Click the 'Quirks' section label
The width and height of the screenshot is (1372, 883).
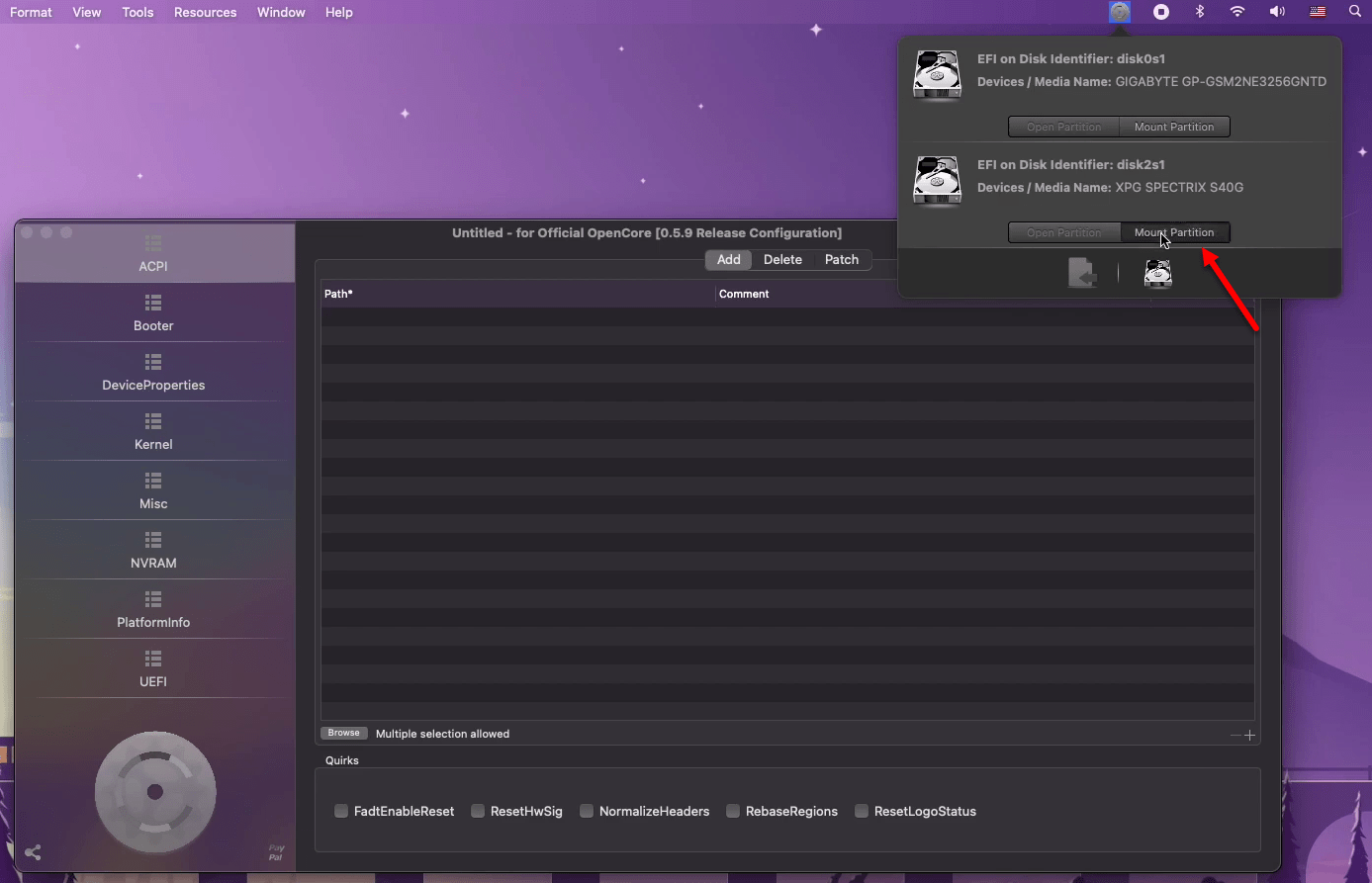point(342,760)
